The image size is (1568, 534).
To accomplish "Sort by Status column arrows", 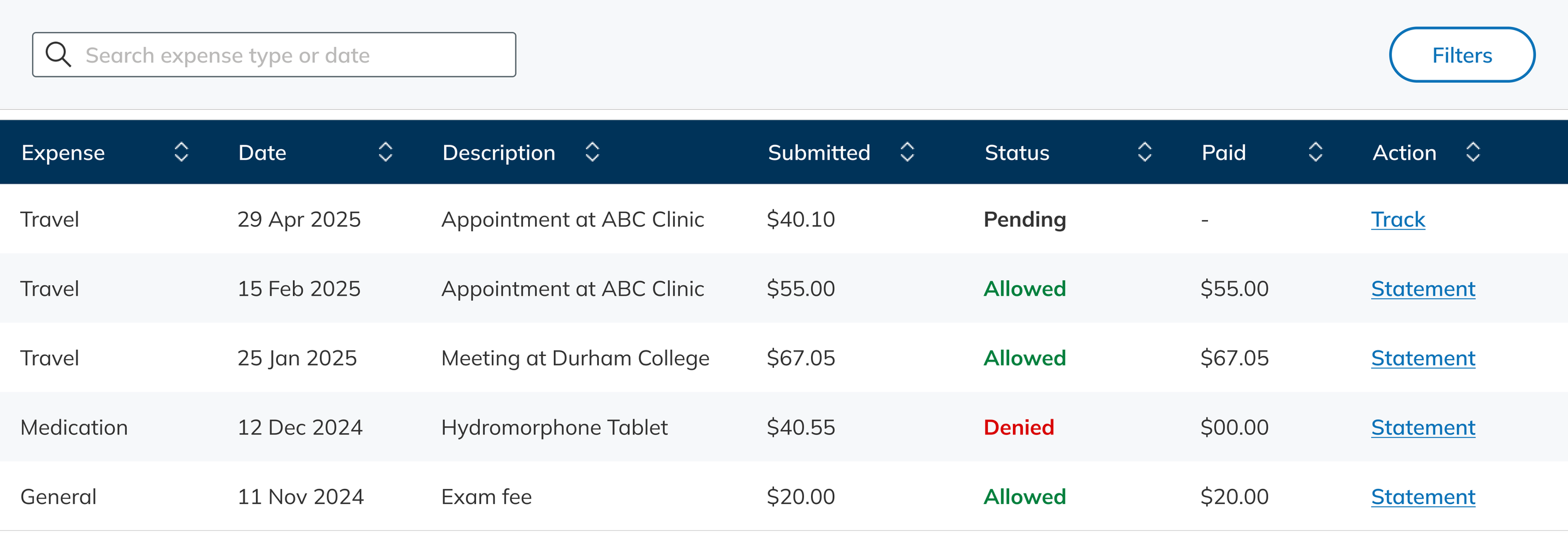I will [x=1145, y=152].
